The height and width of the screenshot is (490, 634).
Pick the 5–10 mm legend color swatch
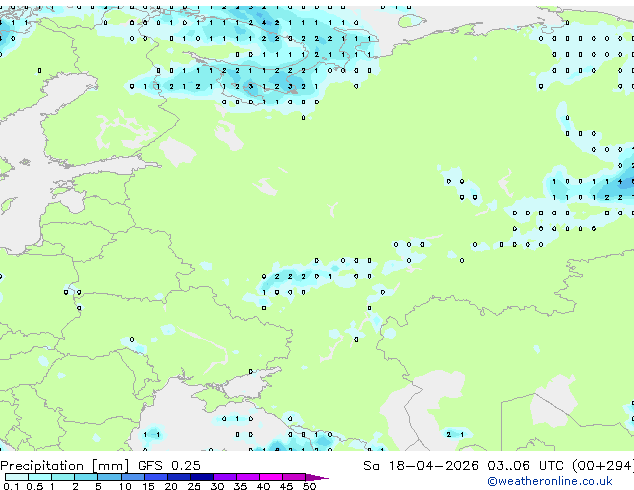click(x=109, y=477)
